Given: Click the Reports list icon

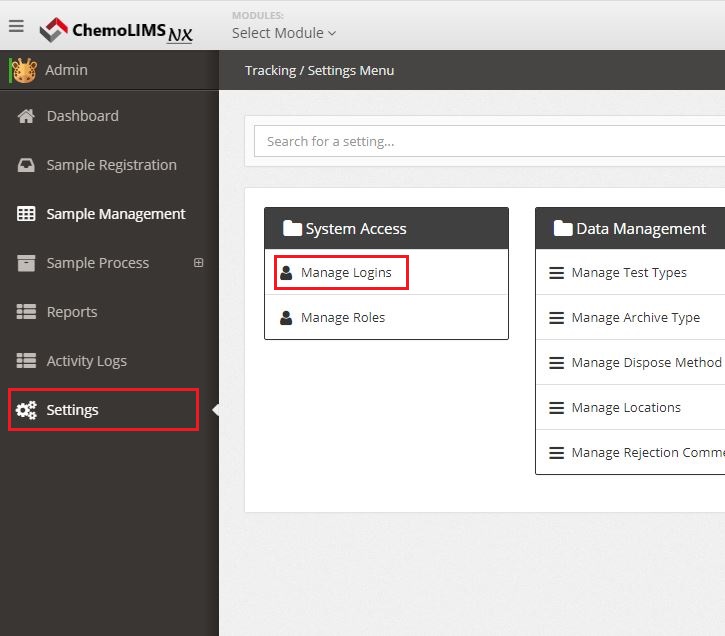Looking at the screenshot, I should tap(27, 312).
